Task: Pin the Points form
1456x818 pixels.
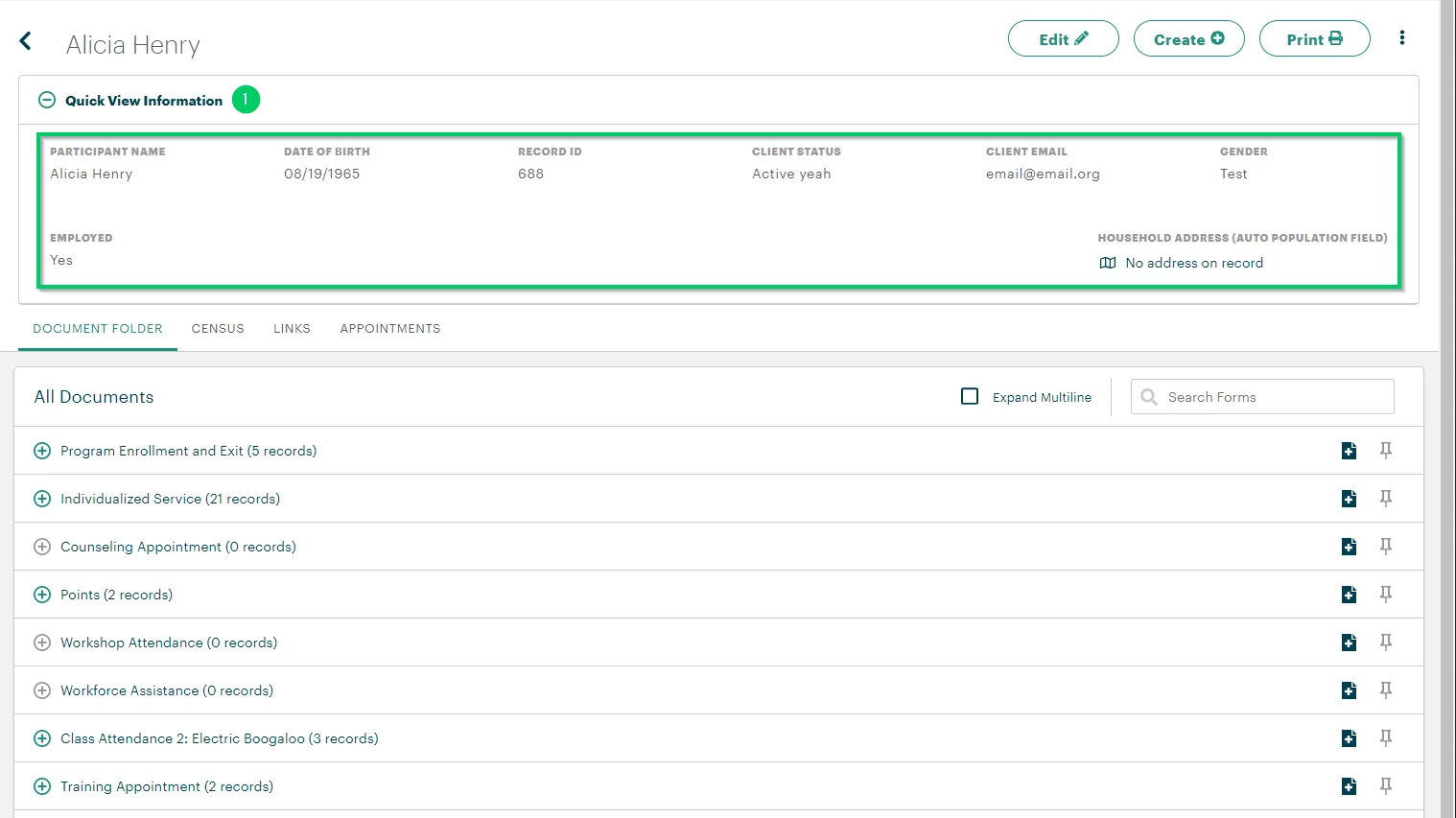Action: click(x=1386, y=594)
